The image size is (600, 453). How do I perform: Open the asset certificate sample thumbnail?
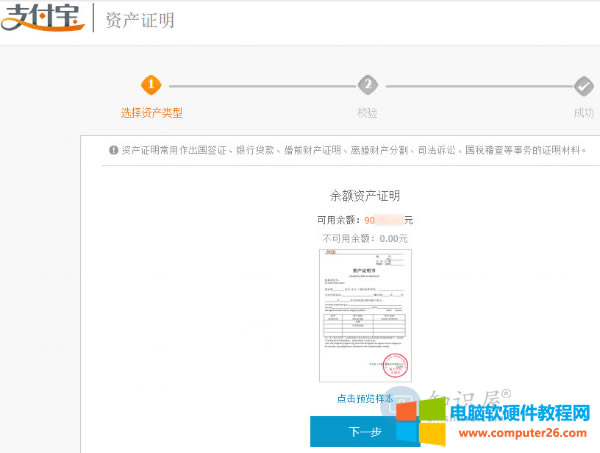click(365, 316)
